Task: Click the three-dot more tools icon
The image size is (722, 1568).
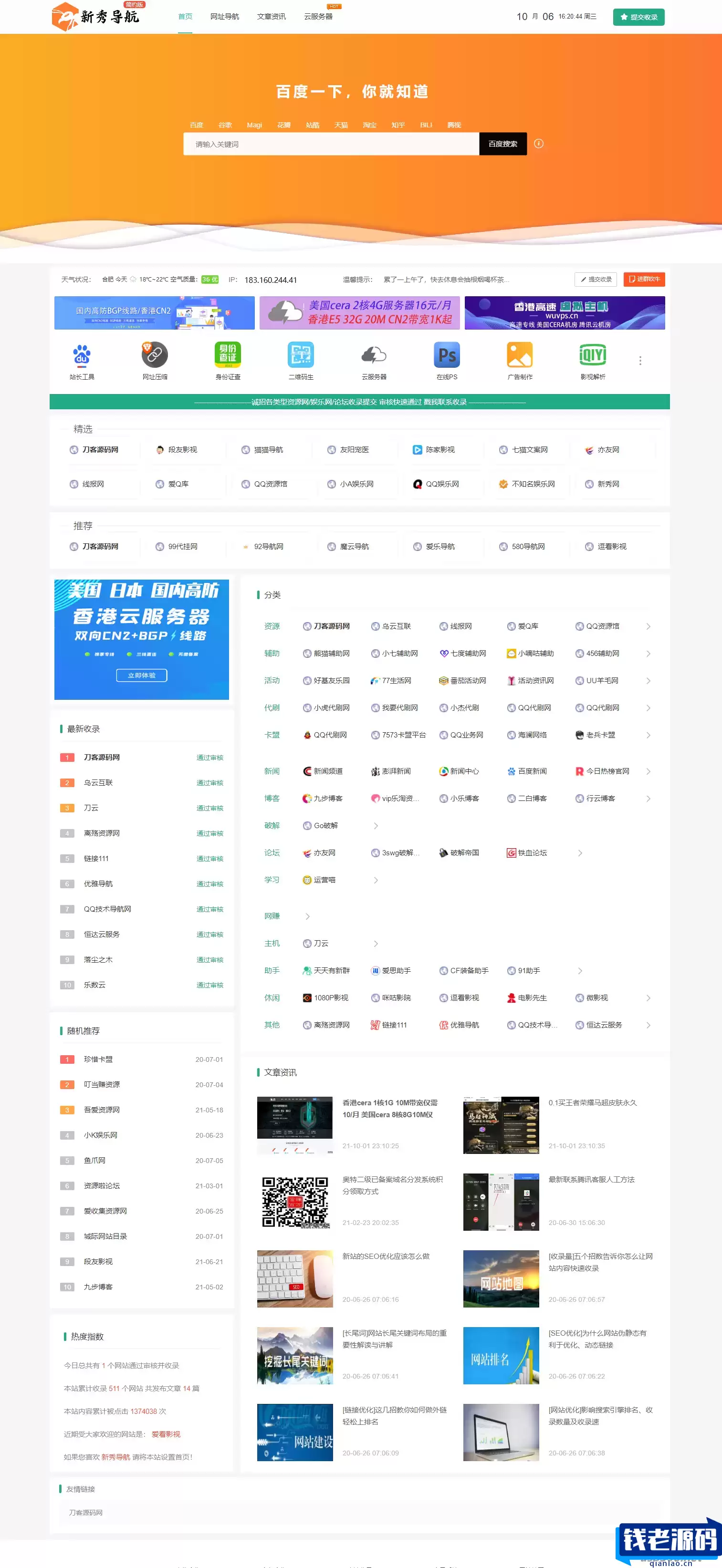Action: click(x=640, y=360)
